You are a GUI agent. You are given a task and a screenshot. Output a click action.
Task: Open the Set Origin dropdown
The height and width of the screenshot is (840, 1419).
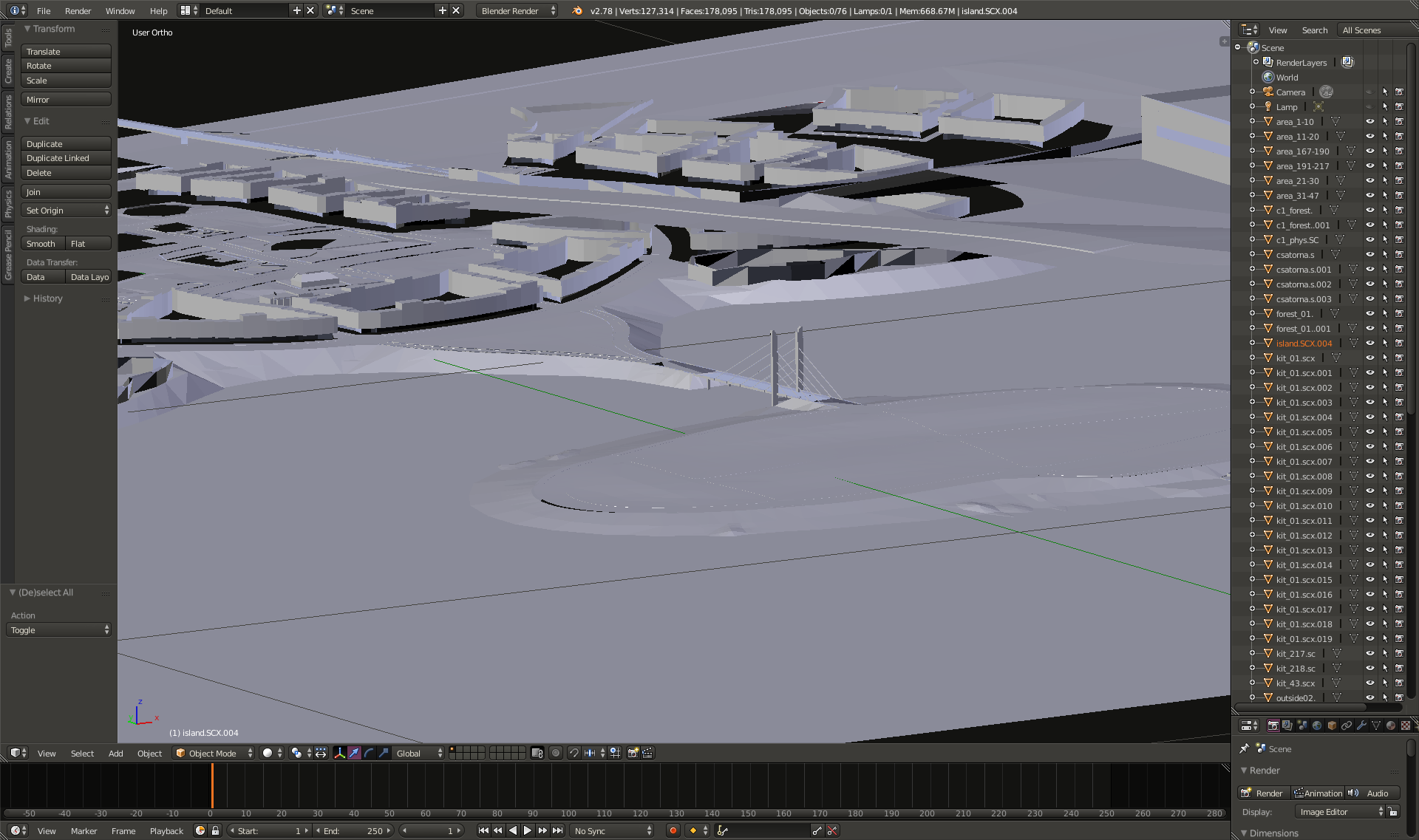tap(67, 211)
